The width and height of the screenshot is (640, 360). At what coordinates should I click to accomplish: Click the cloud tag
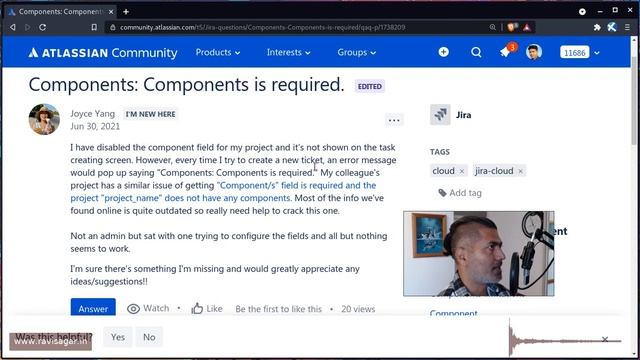click(443, 171)
